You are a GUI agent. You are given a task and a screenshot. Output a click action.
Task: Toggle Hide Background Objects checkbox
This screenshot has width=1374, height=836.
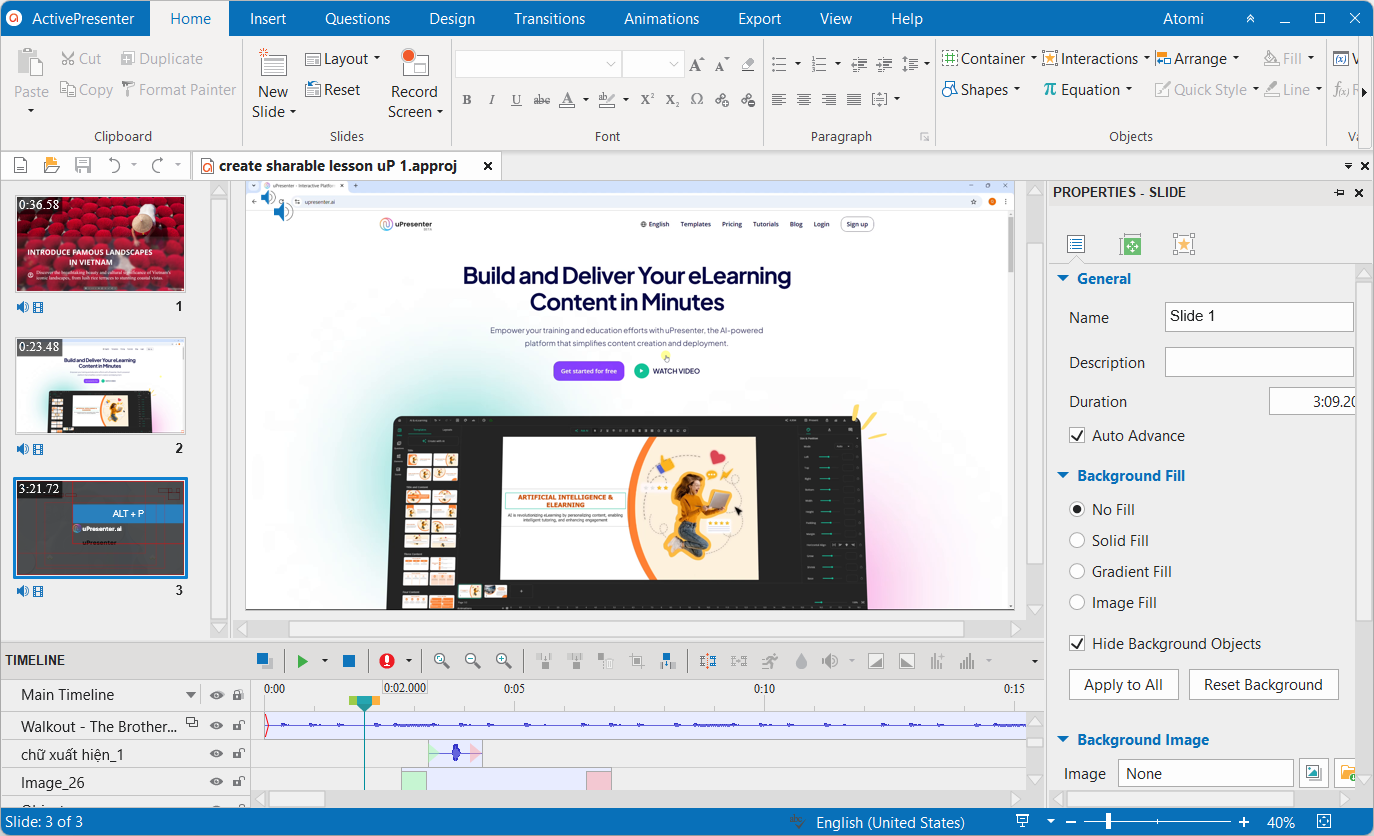point(1077,643)
